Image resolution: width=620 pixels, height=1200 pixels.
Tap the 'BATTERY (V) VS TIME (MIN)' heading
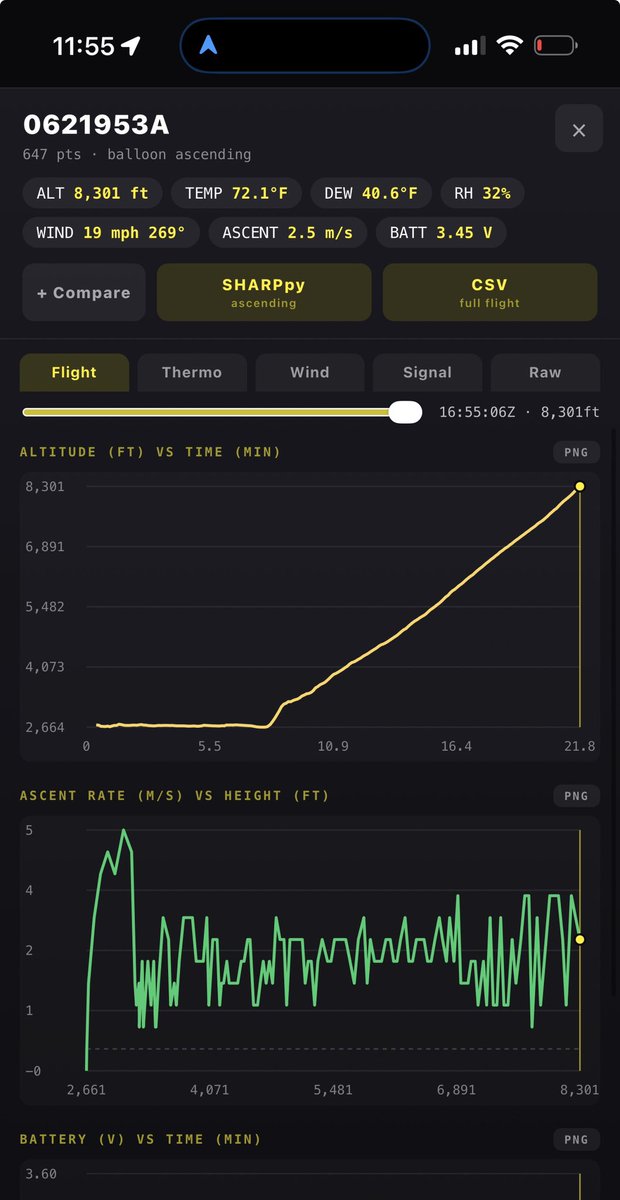tap(141, 1139)
